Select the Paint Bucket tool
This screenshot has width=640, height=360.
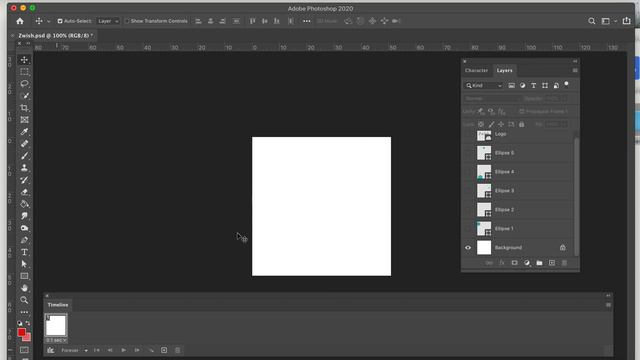[24, 204]
